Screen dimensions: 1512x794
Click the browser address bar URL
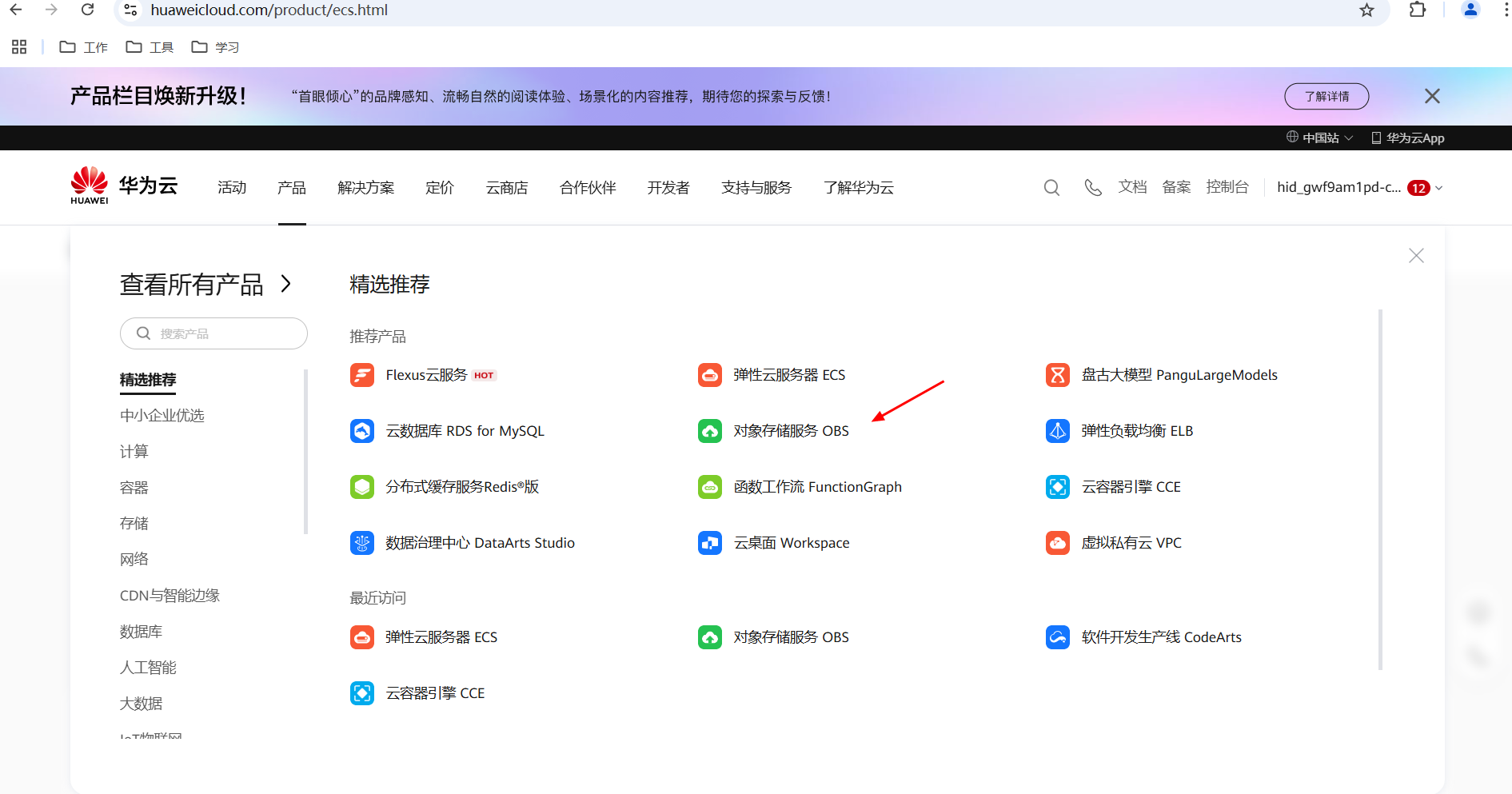[x=269, y=10]
